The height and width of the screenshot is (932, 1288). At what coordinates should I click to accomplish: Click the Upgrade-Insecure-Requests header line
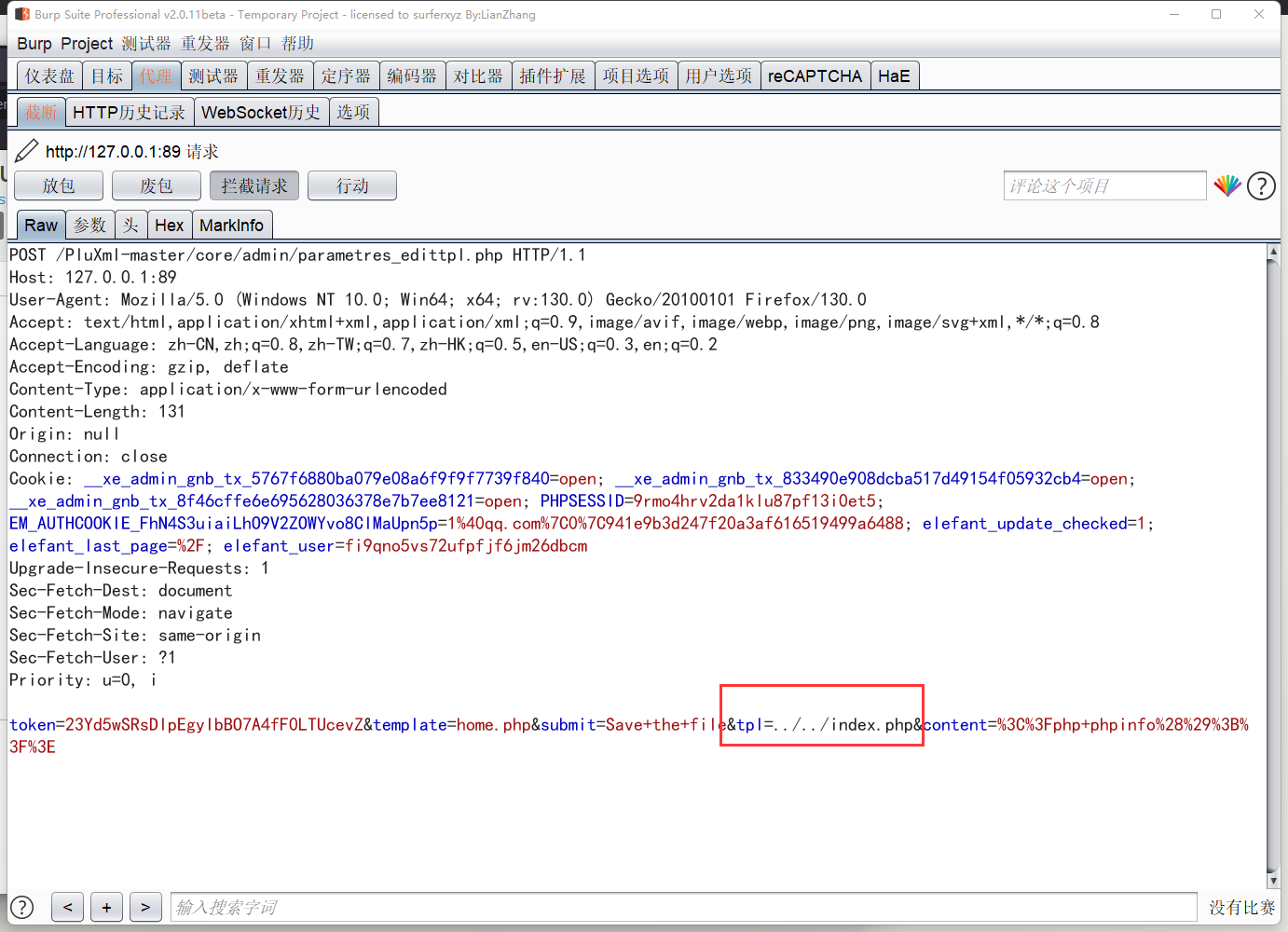coord(140,568)
